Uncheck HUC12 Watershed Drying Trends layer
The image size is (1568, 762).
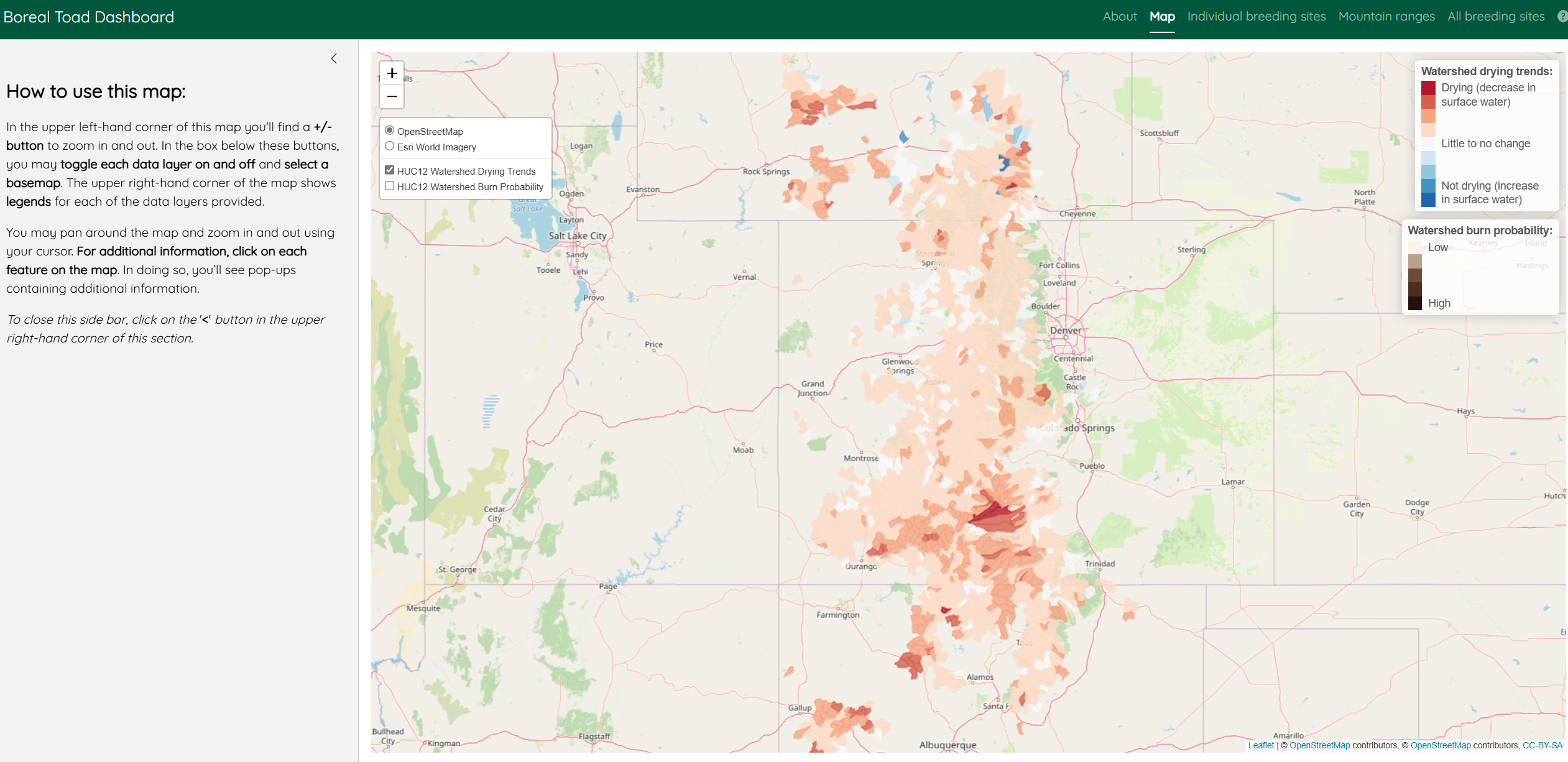[x=390, y=170]
